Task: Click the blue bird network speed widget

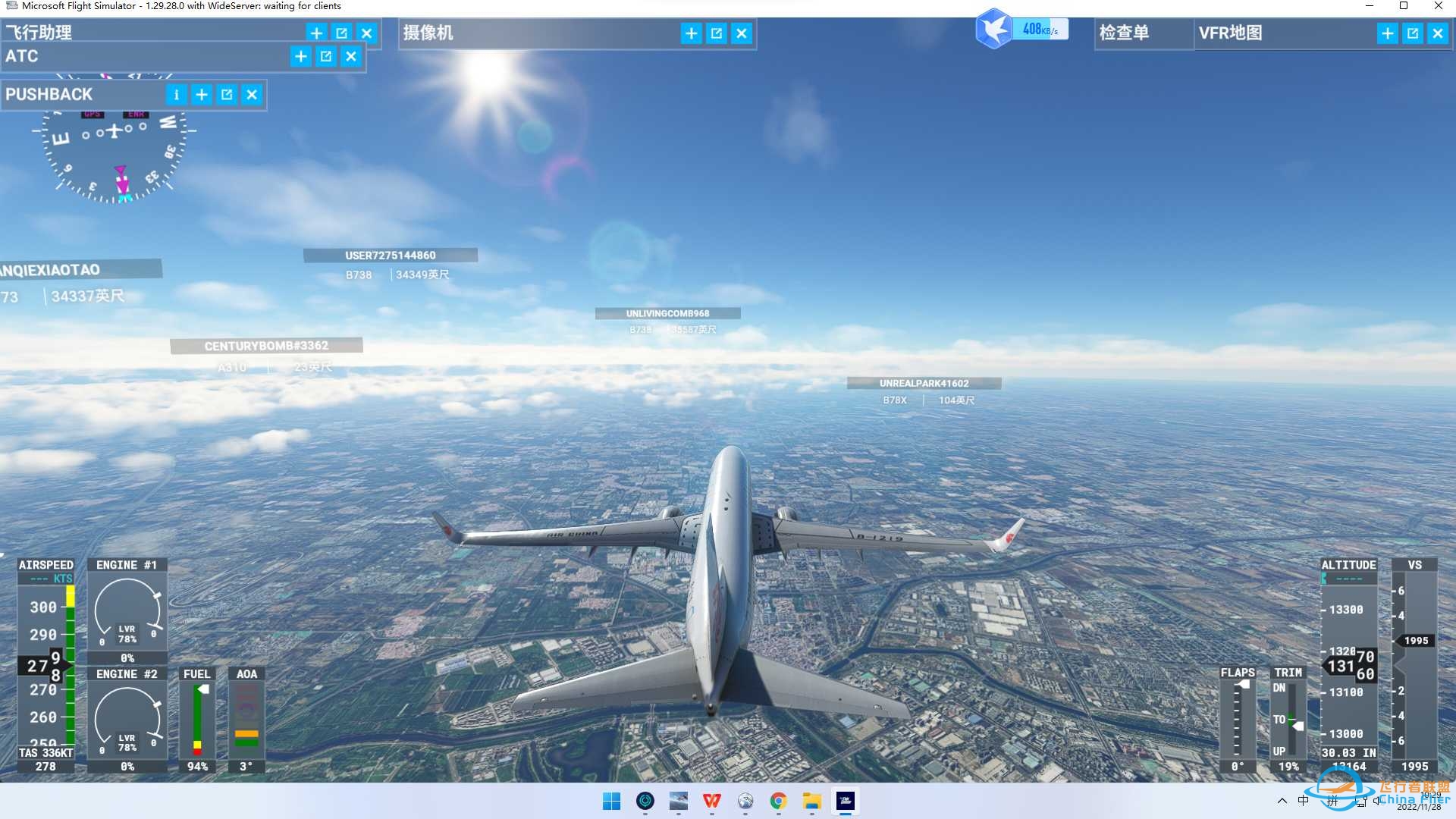Action: tap(995, 30)
